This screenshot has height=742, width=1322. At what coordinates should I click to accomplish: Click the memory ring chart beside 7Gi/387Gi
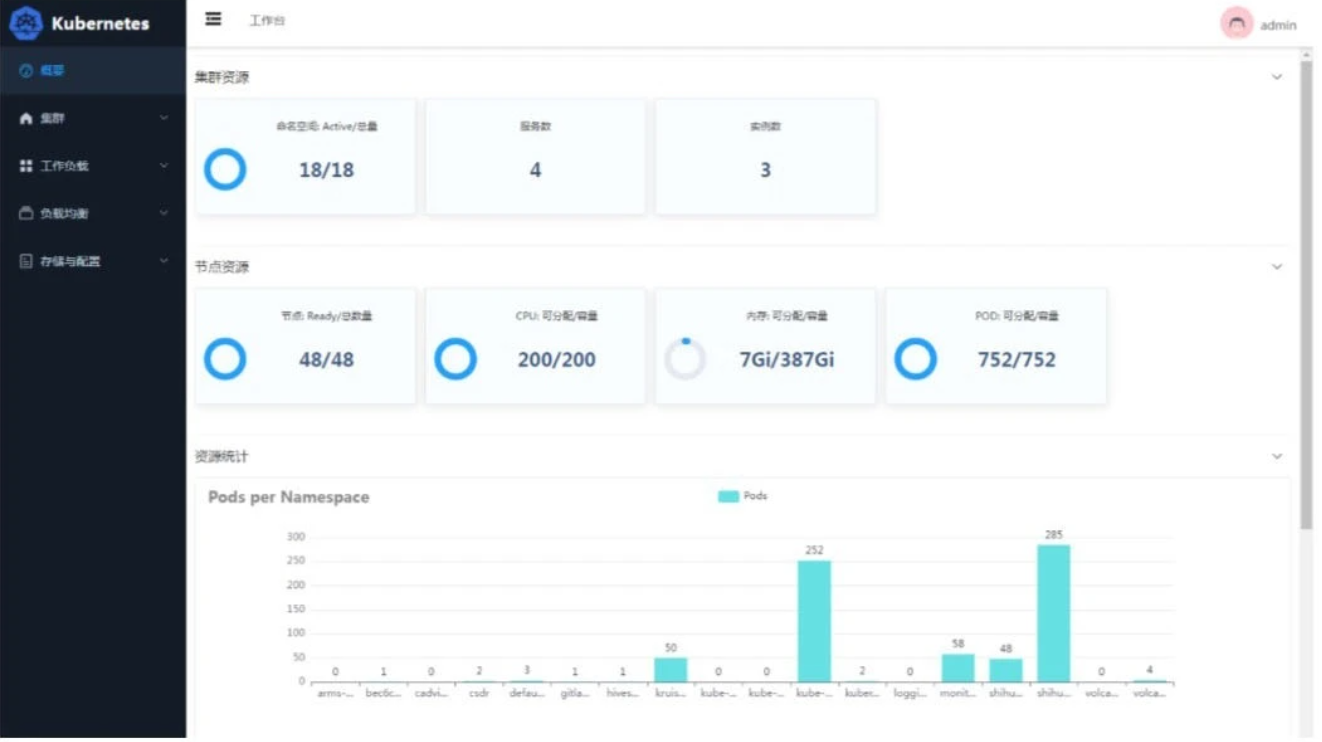pyautogui.click(x=685, y=359)
